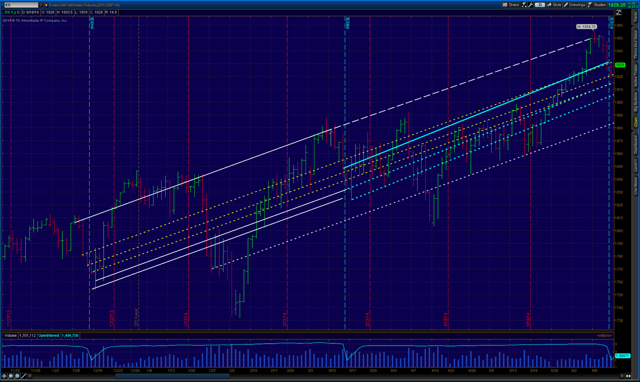This screenshot has height=382, width=640.
Task: Click the zoom out magnifier icon
Action: pos(17,376)
